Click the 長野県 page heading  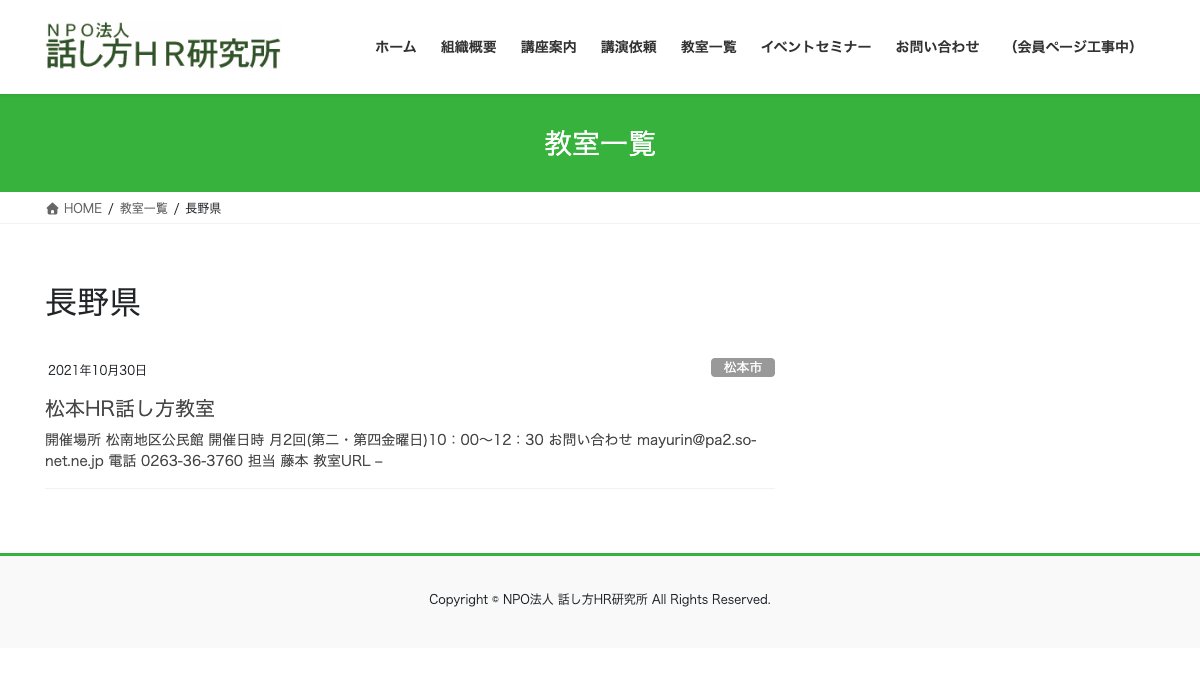point(93,302)
